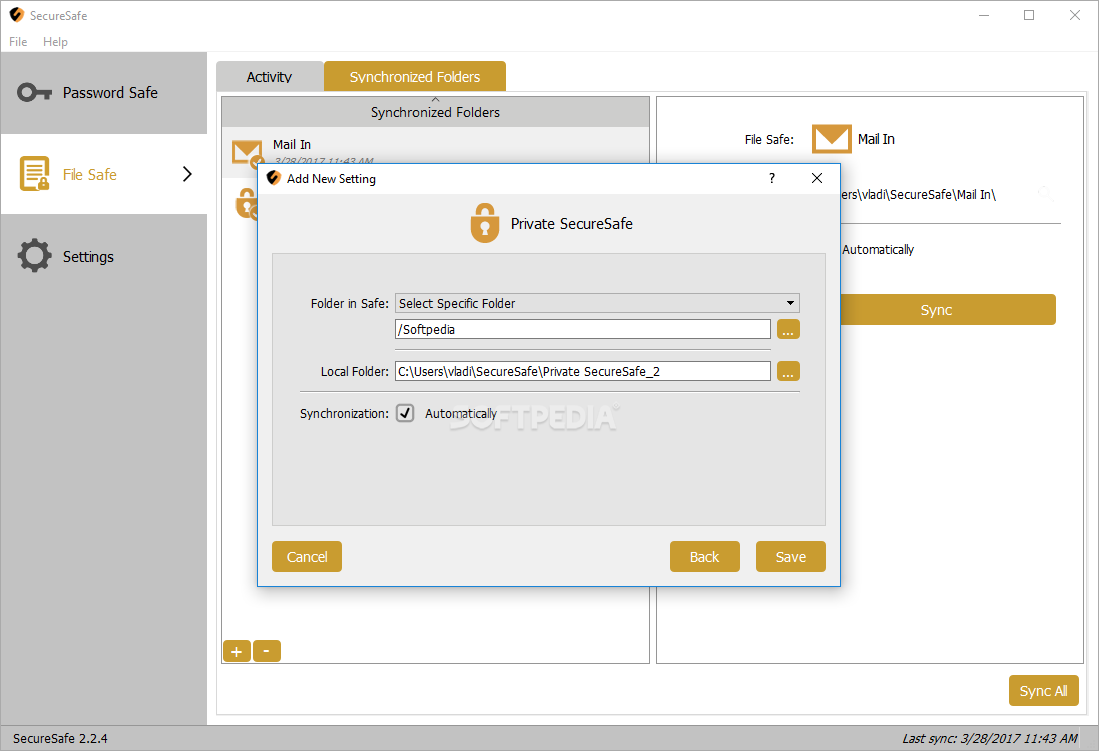The width and height of the screenshot is (1099, 751).
Task: Browse for the safe folder with ellipsis button
Action: (x=788, y=329)
